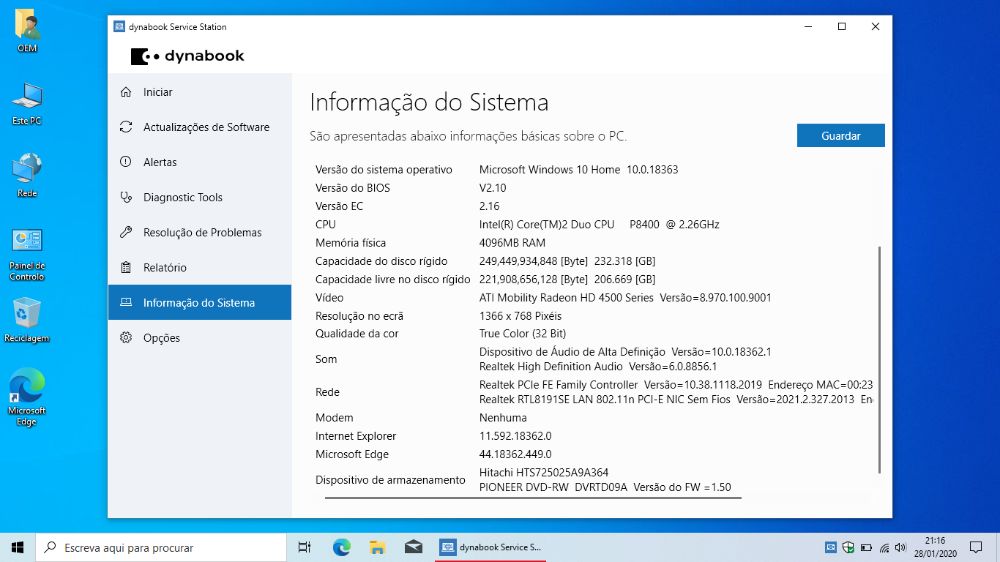Click the '1366 x 768 Pixéis' value
1000x562 pixels.
520,316
